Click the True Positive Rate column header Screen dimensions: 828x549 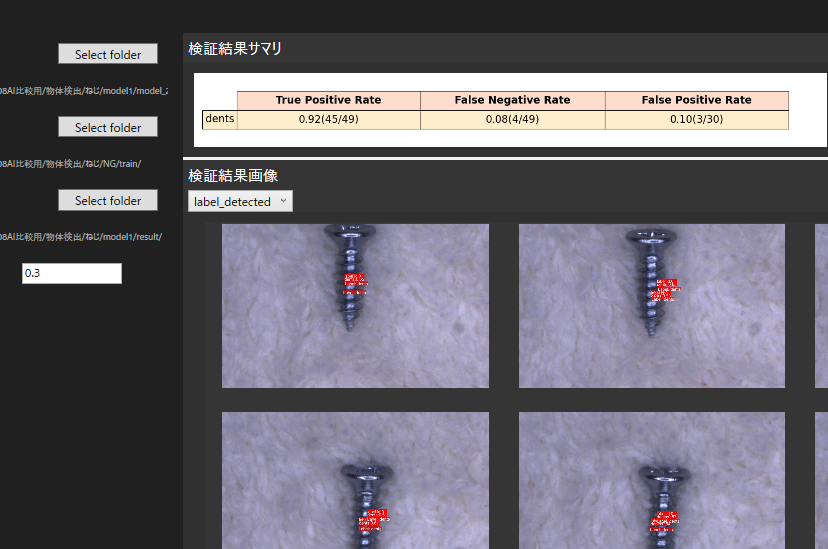[328, 100]
